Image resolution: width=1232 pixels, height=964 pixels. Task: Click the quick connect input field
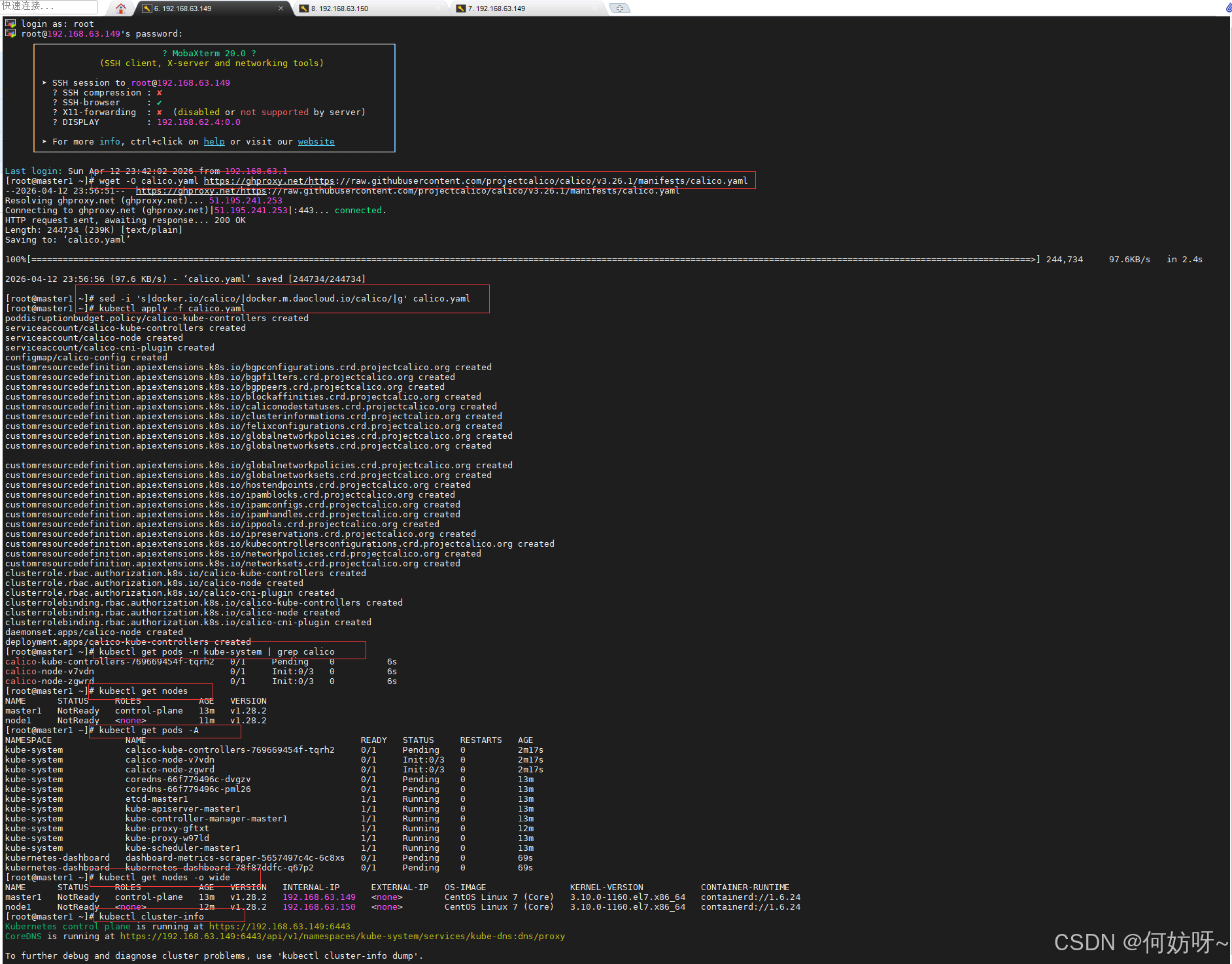pos(49,7)
